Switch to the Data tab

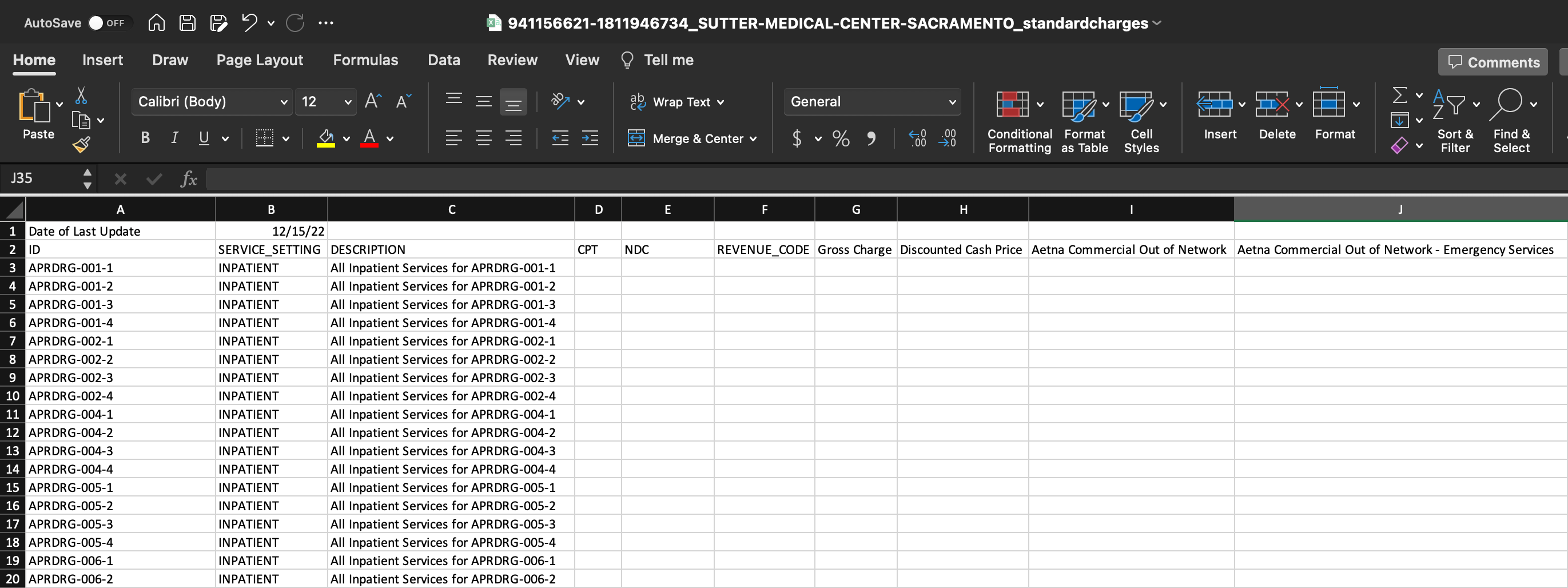[444, 59]
